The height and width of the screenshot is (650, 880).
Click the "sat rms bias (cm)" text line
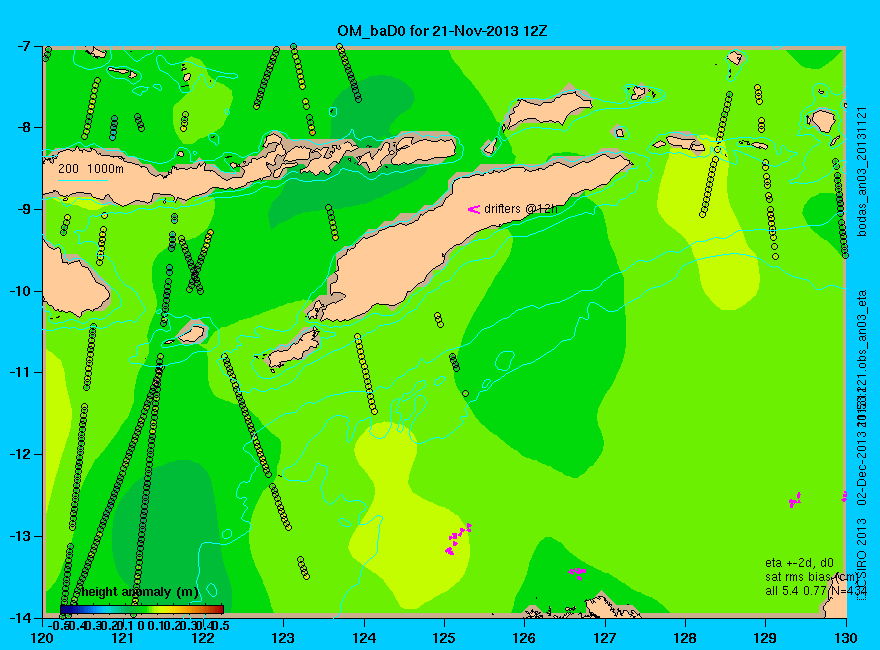(x=812, y=577)
